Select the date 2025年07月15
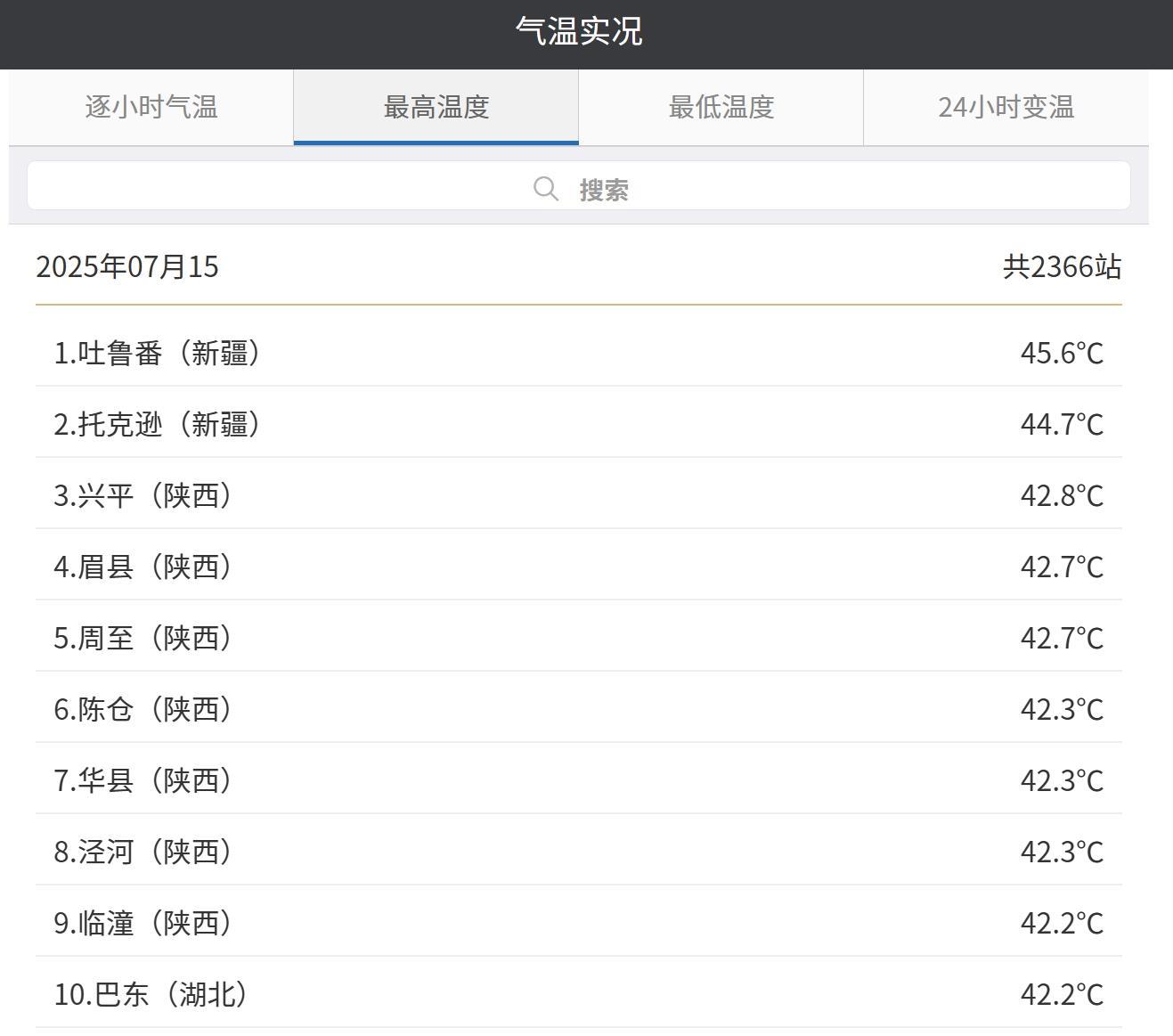Viewport: 1173px width, 1036px height. click(129, 265)
